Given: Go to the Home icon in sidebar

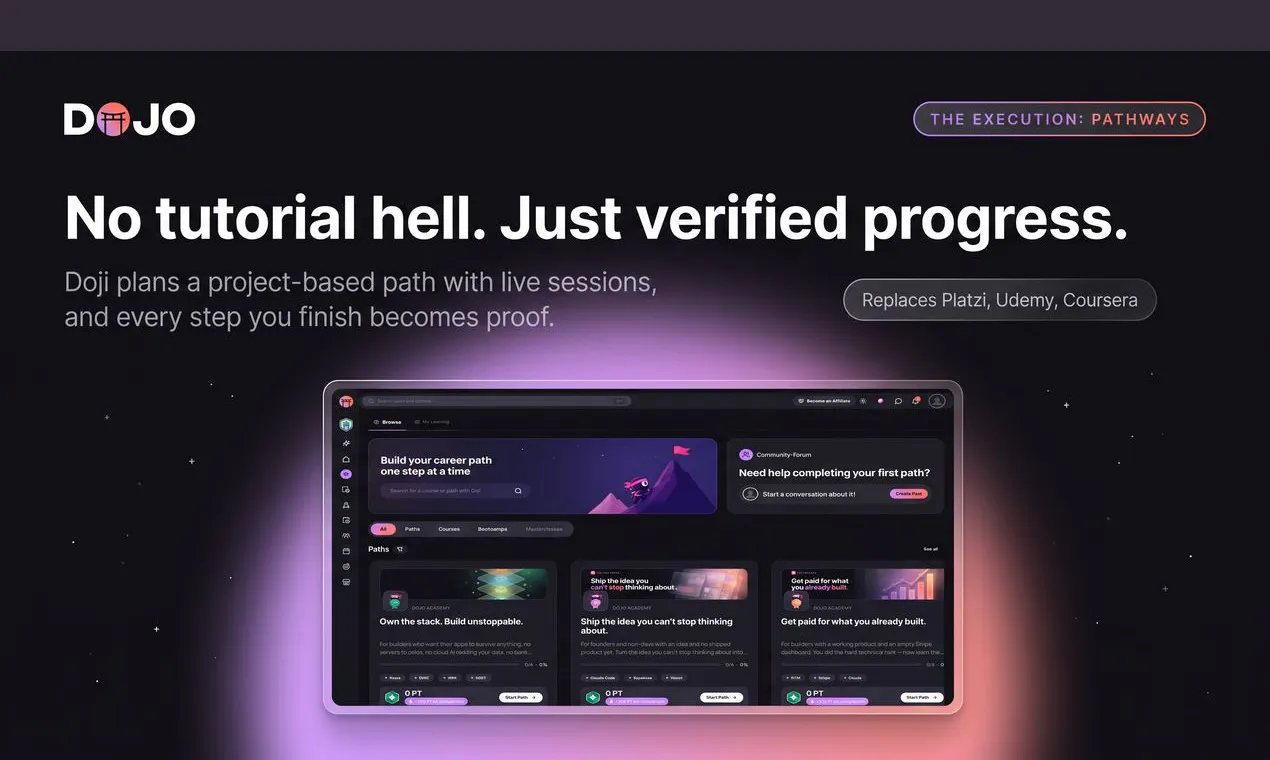Looking at the screenshot, I should [346, 459].
